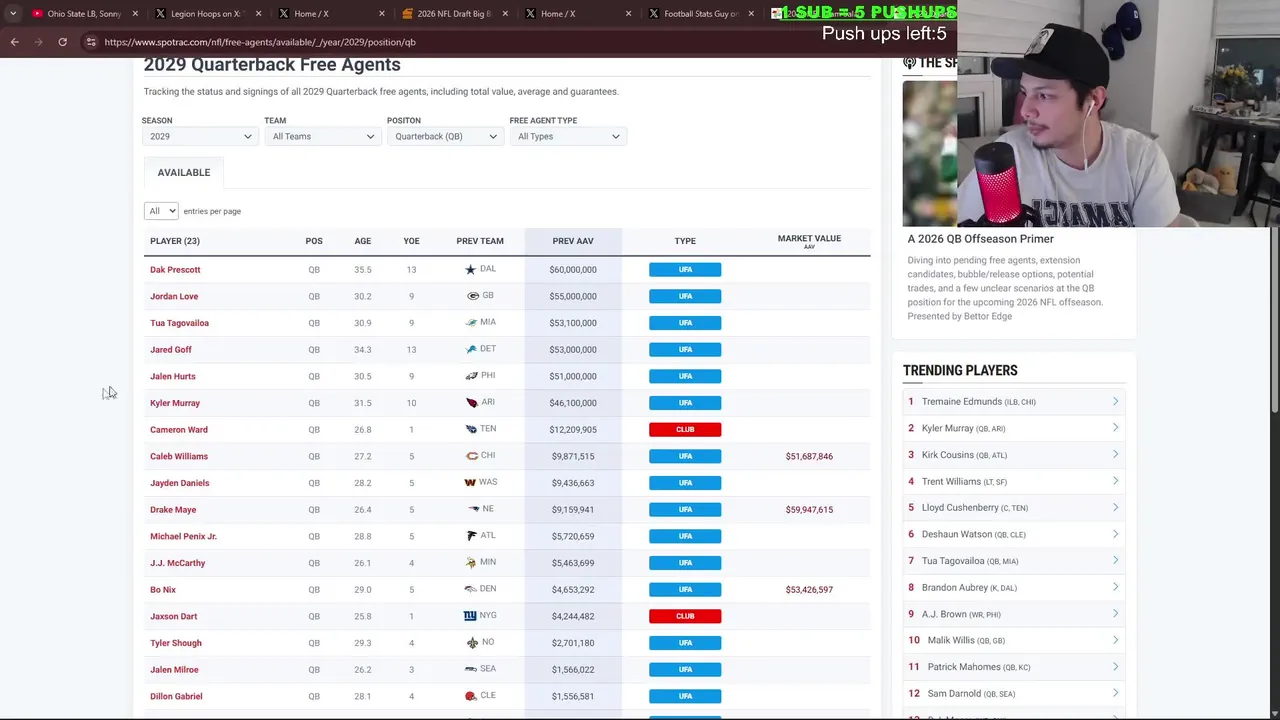Open Jayden Daniels player link
1280x720 pixels.
pos(180,483)
